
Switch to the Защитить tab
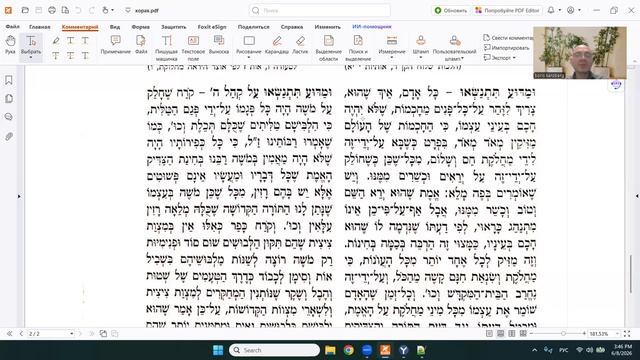point(173,27)
